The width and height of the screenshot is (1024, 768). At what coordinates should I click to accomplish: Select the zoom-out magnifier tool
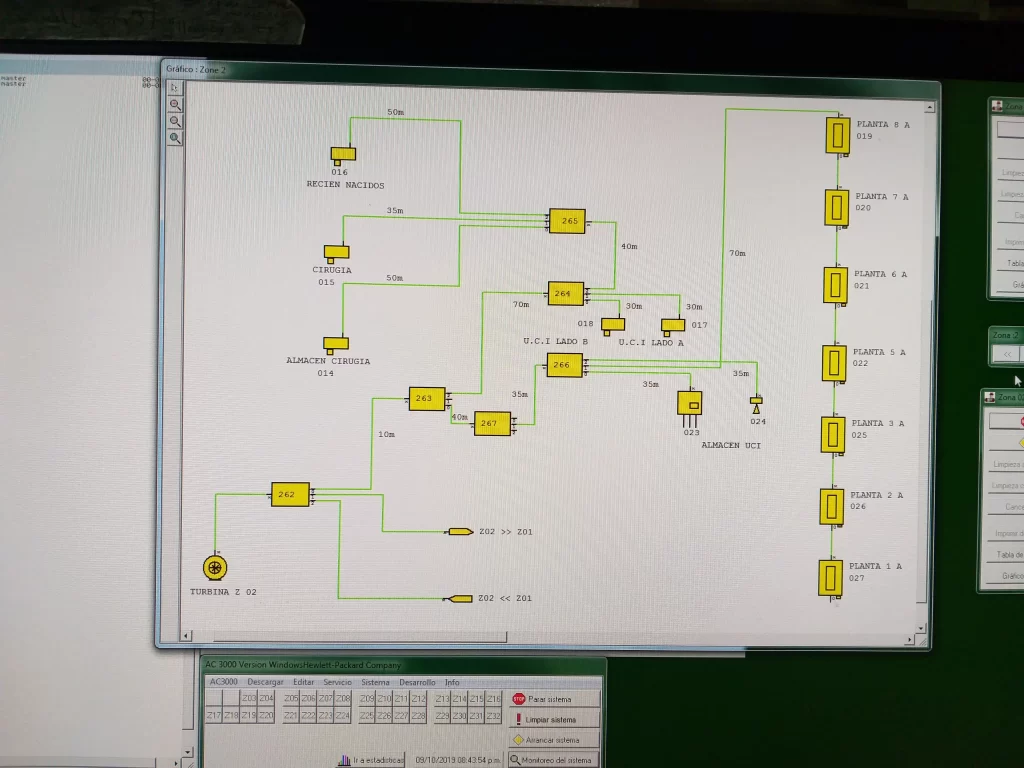pos(174,120)
